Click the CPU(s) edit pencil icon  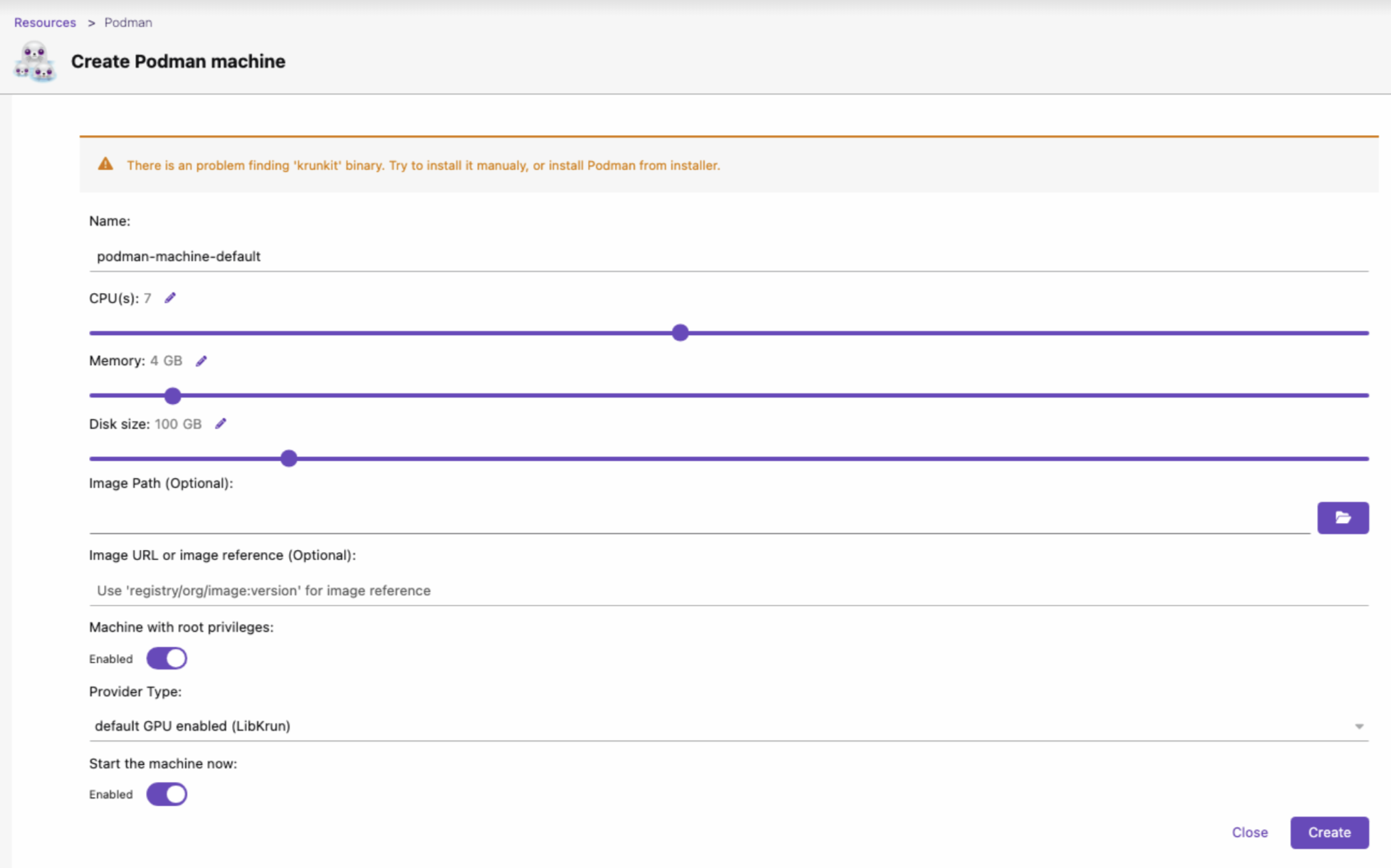pos(170,298)
